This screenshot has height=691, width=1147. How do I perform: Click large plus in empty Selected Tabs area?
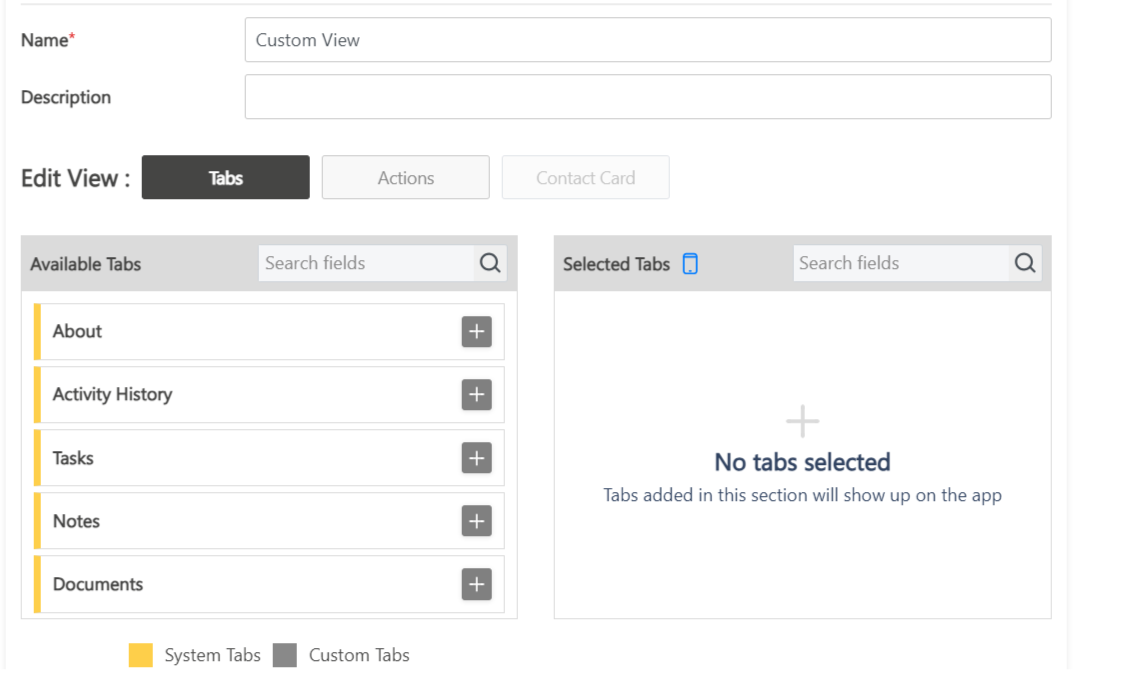coord(802,422)
